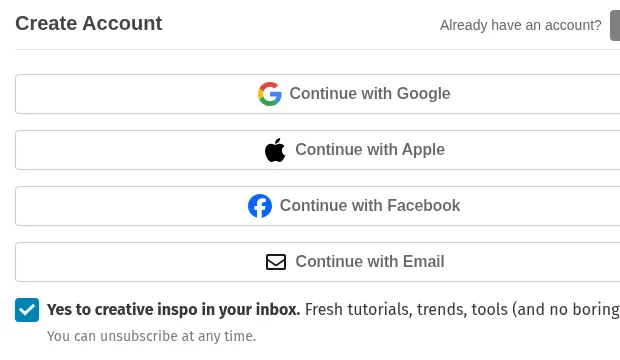Click the word 'Facebook' in the third button
This screenshot has height=360, width=620.
click(423, 205)
